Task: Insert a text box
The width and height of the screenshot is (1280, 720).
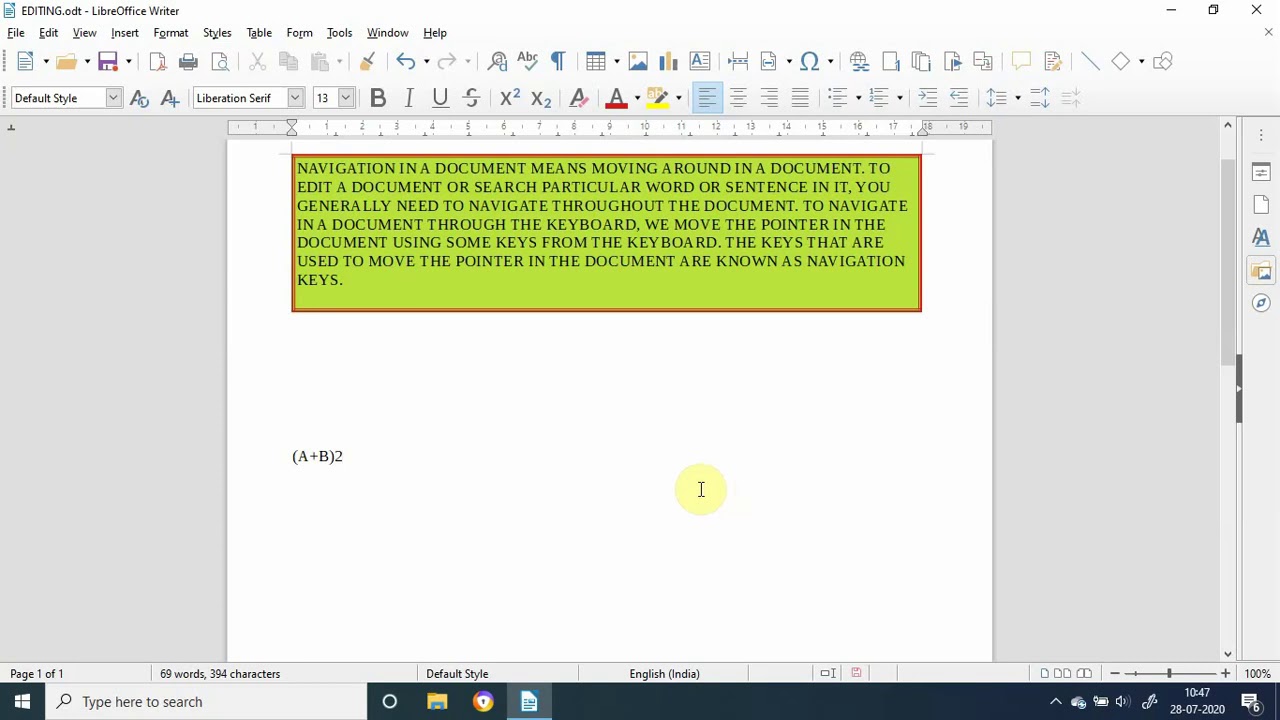Action: (699, 62)
